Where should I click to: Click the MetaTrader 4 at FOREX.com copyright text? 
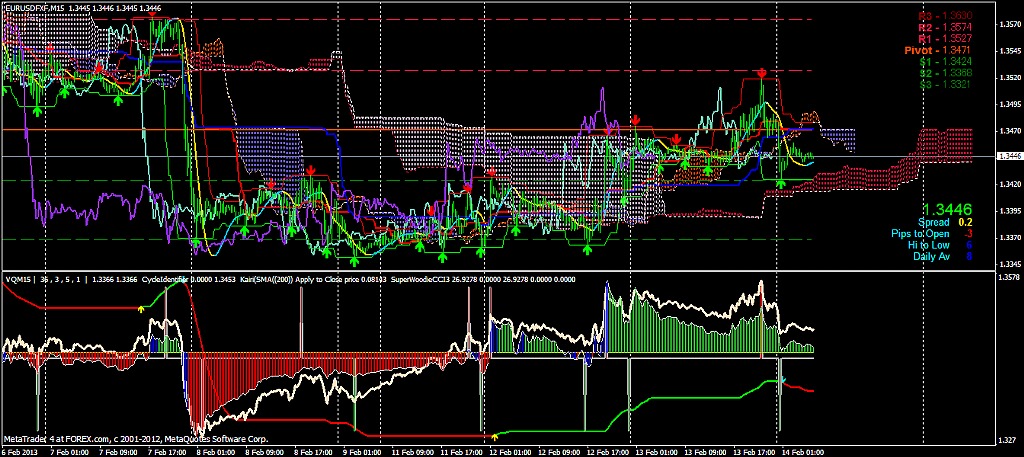(135, 439)
